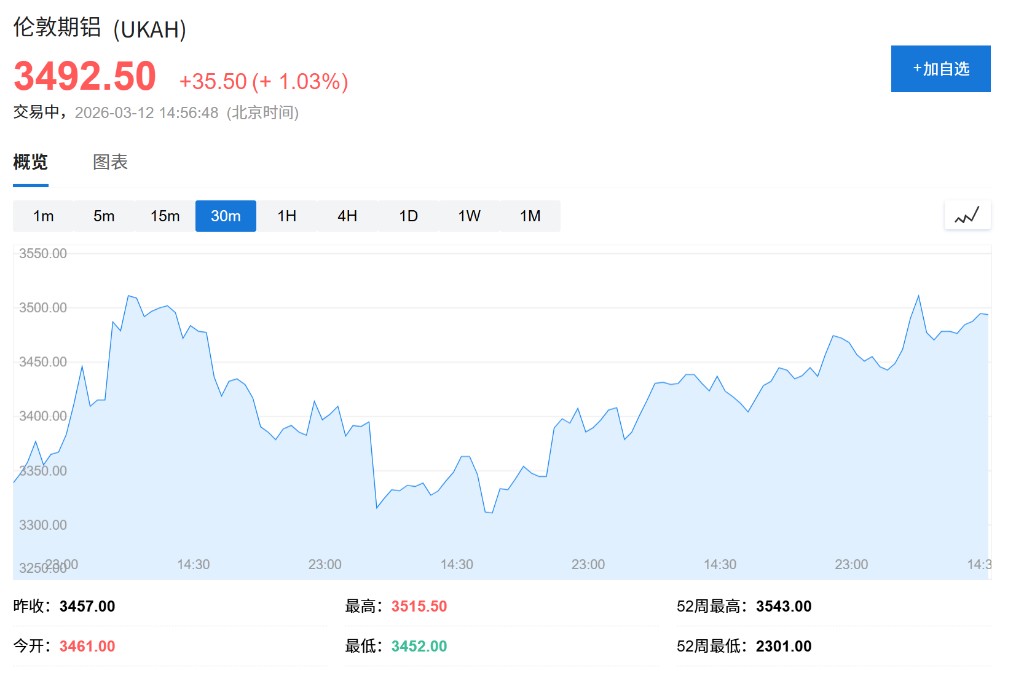Click the line chart type icon
This screenshot has width=1024, height=697.
point(967,215)
